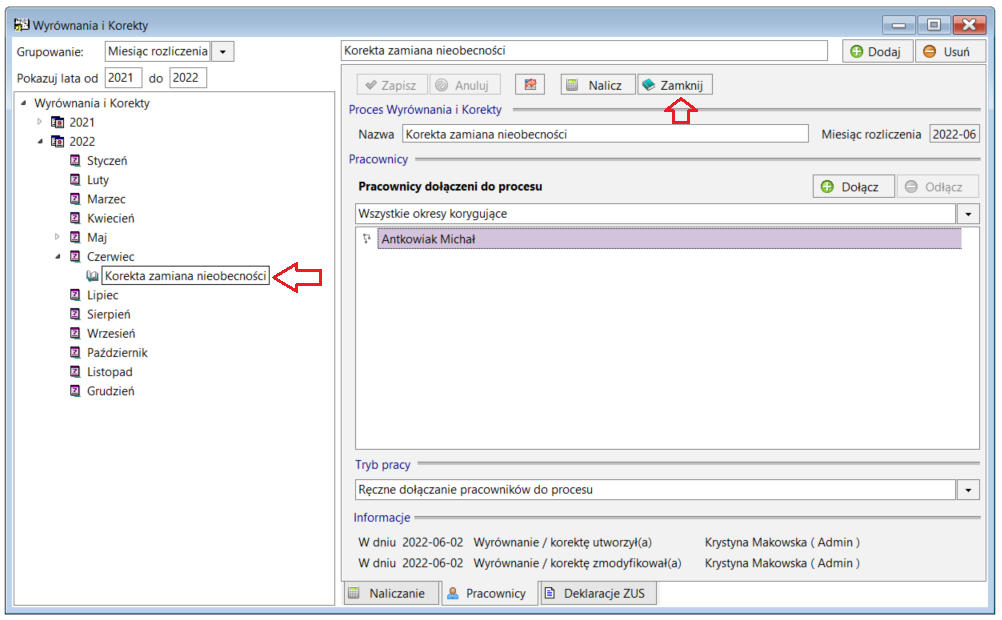
Task: Click the chart icon button beside Anuluj
Action: click(x=530, y=85)
